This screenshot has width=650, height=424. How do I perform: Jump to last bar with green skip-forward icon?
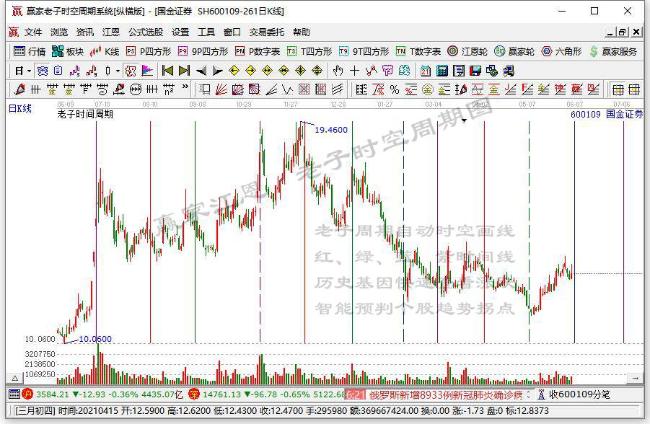pyautogui.click(x=184, y=71)
